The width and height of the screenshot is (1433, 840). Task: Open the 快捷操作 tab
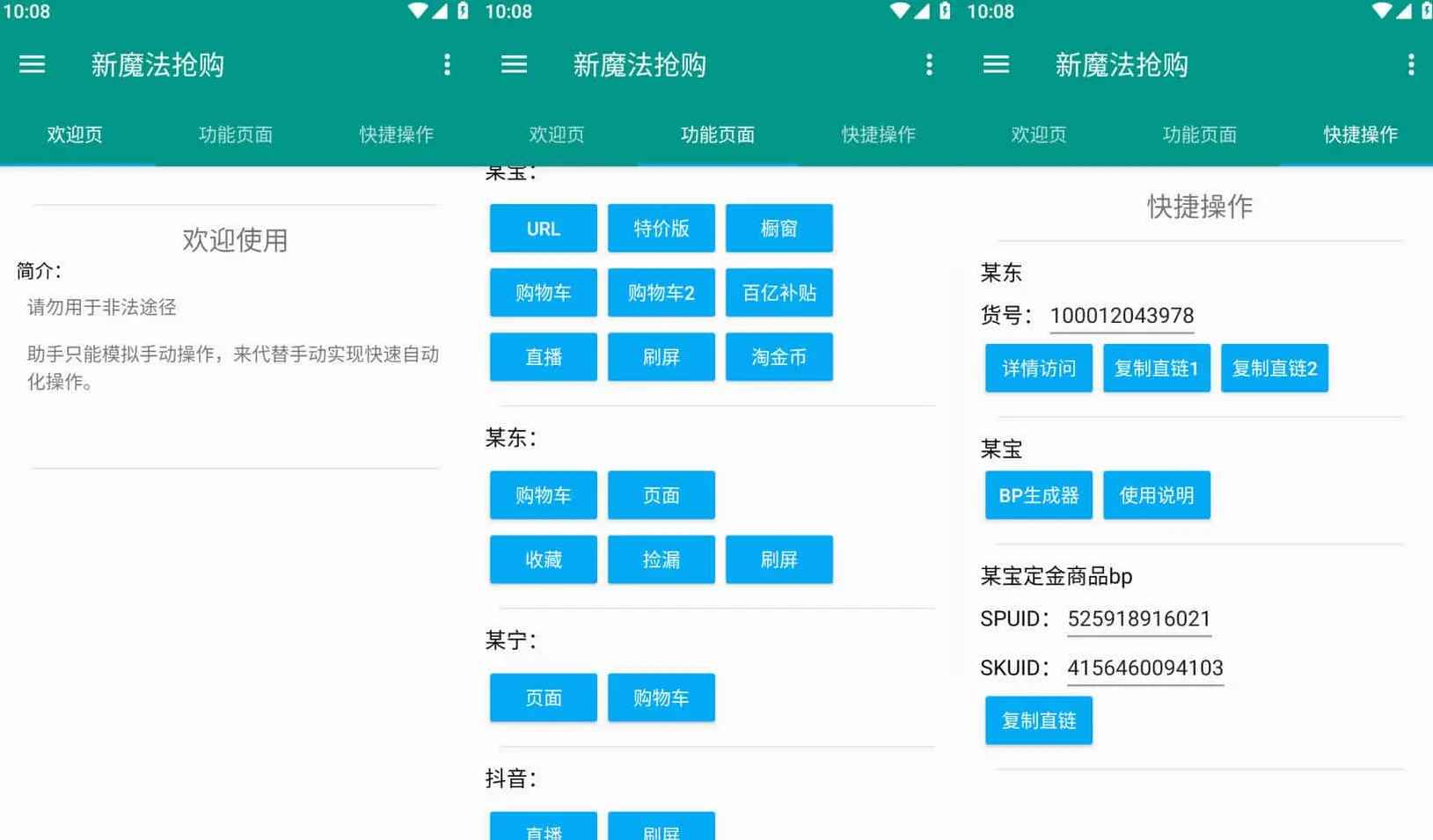point(1359,135)
